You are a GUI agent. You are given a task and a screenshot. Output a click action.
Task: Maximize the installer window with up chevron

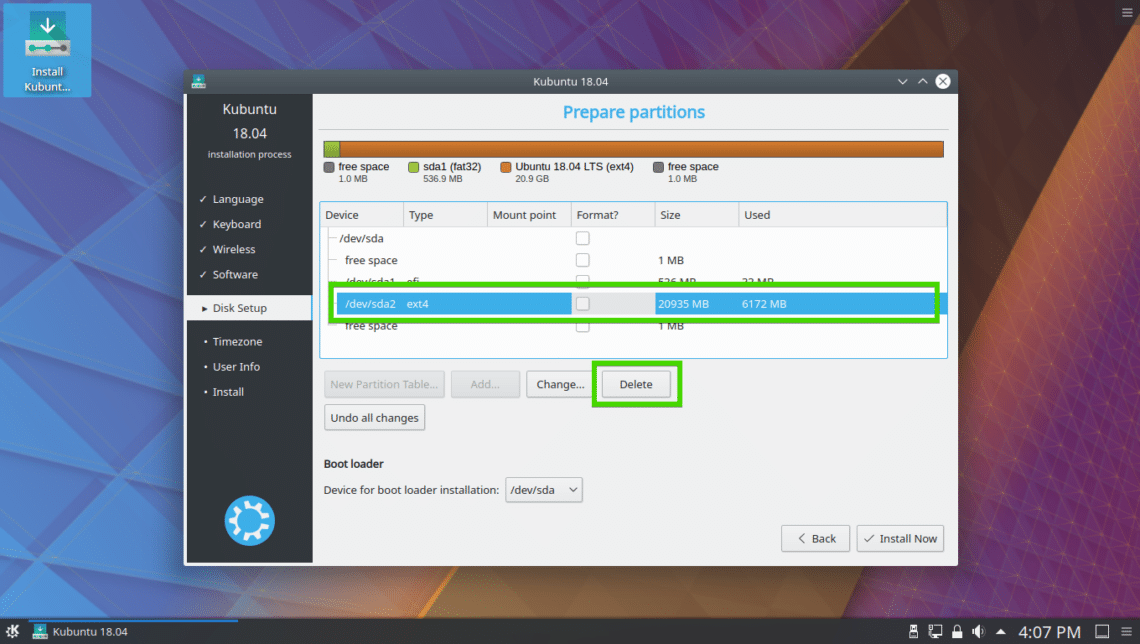[923, 81]
